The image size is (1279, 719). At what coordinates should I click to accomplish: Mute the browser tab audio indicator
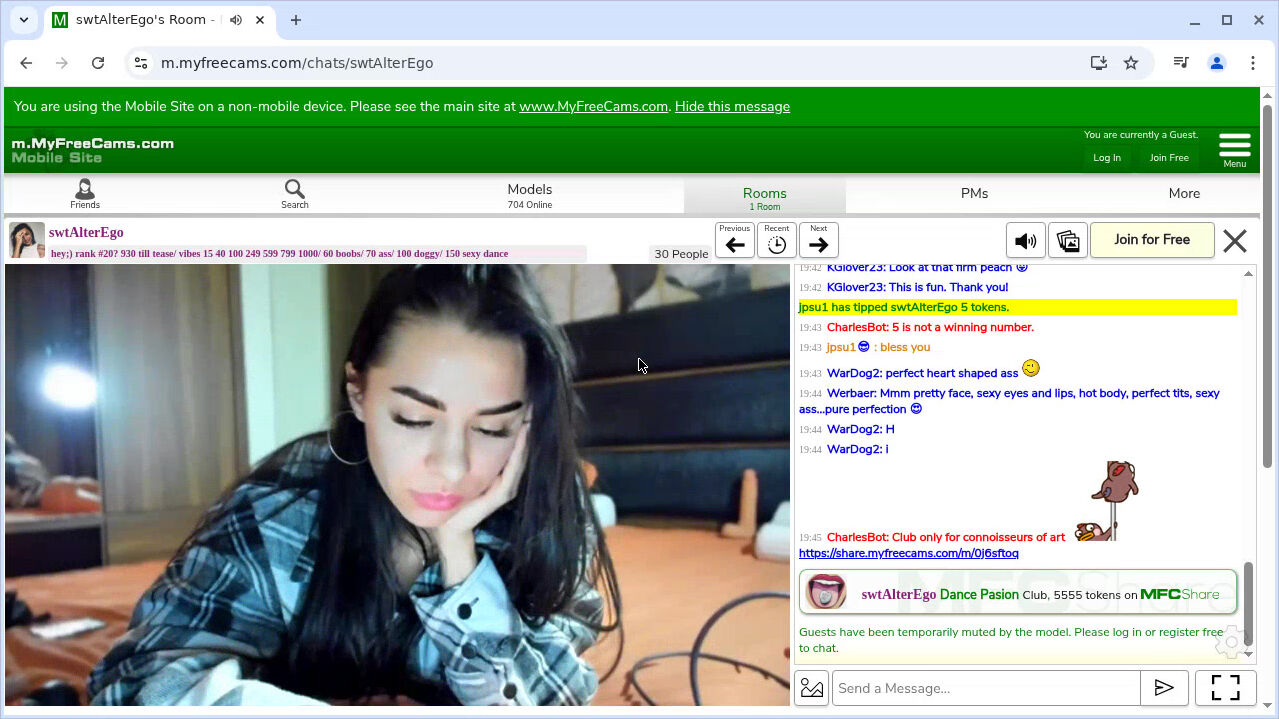pyautogui.click(x=236, y=20)
